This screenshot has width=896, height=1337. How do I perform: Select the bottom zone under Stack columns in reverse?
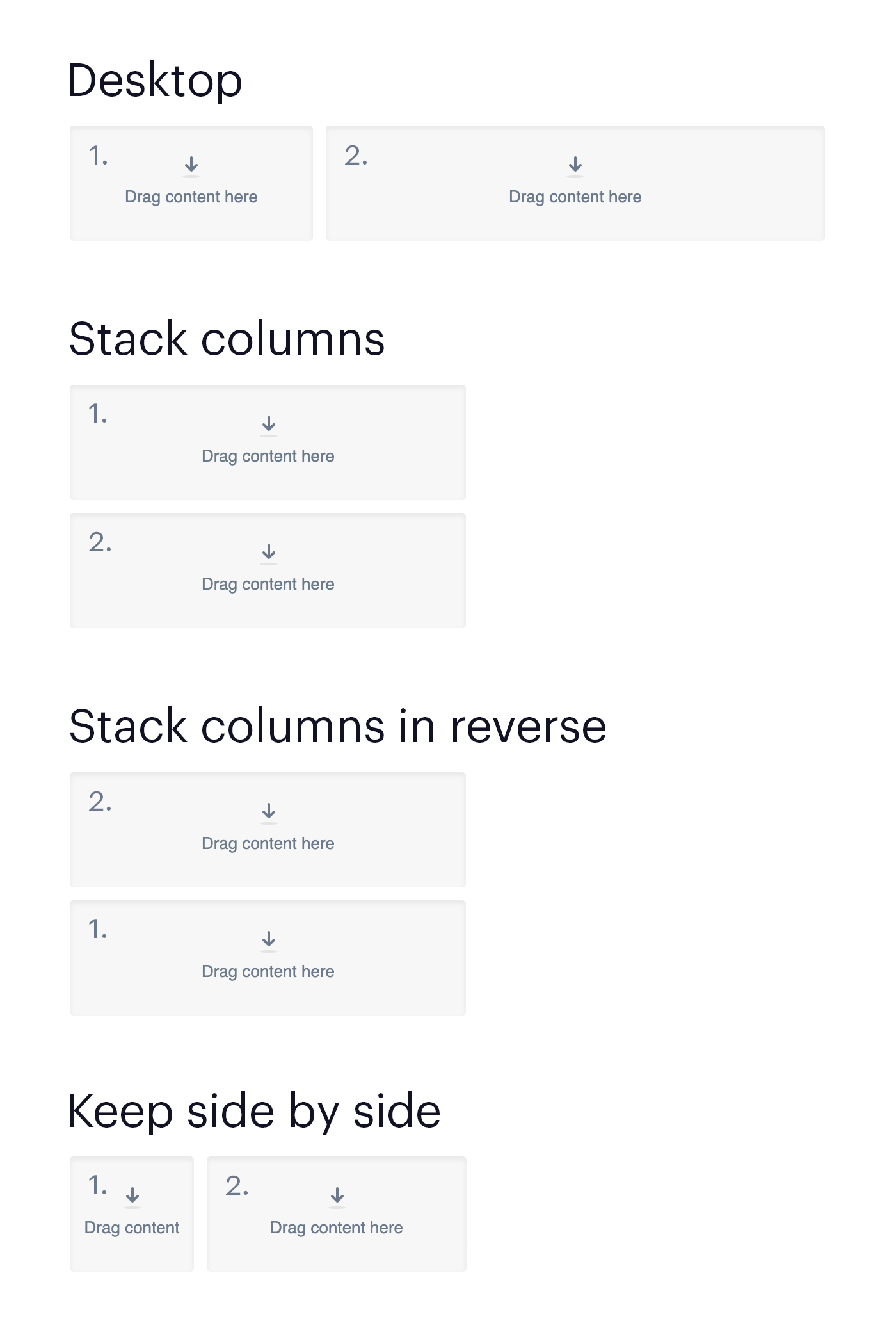[268, 958]
